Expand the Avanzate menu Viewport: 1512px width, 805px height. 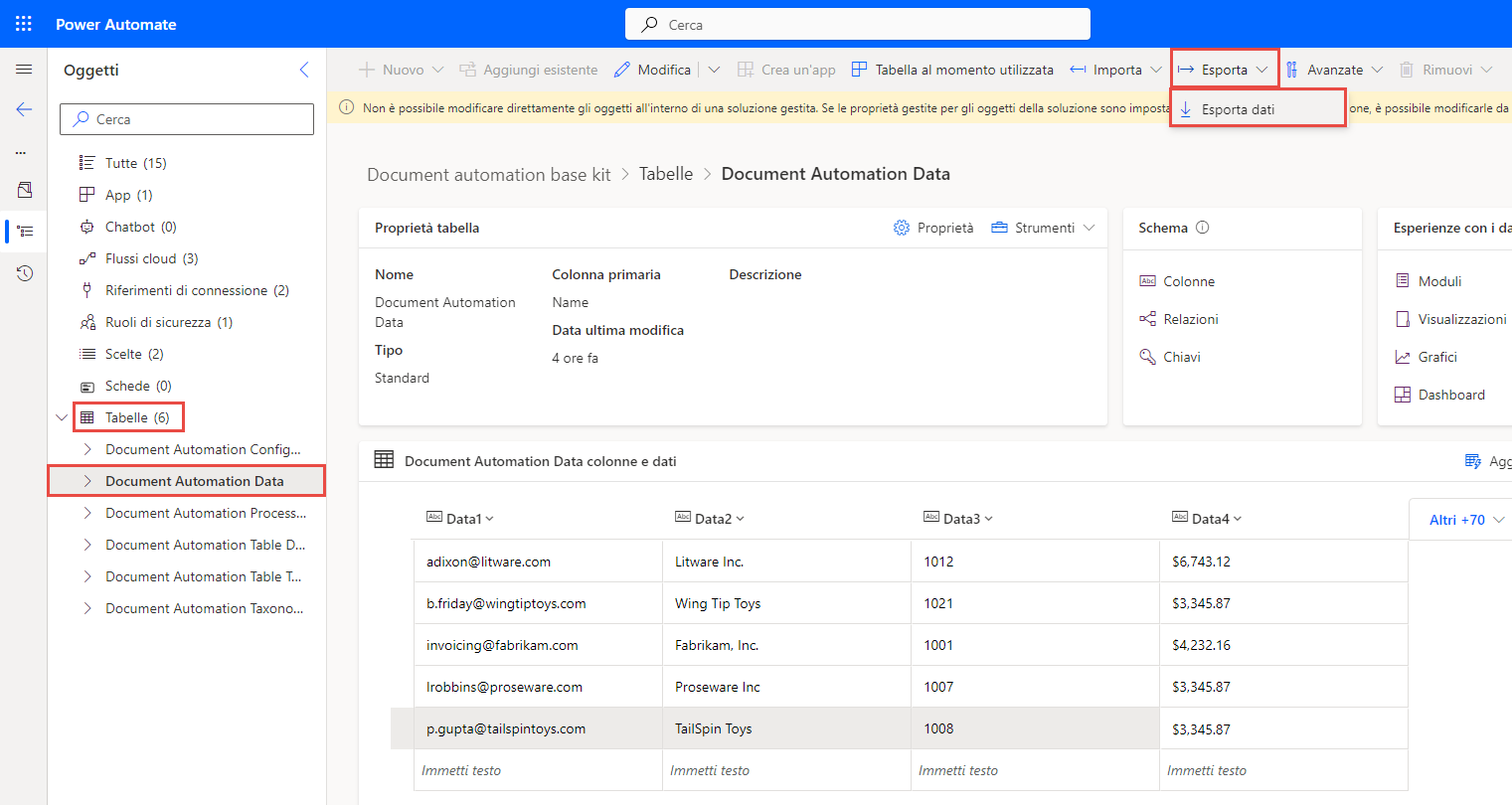[x=1334, y=70]
